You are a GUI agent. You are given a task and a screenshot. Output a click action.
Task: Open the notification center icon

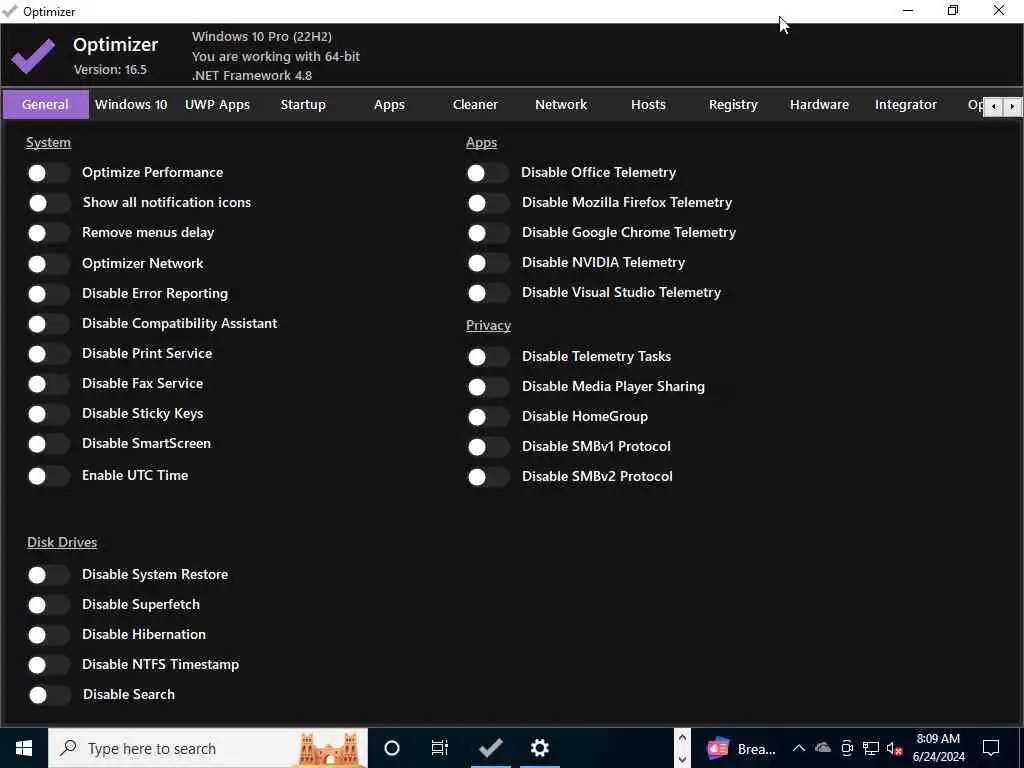(991, 748)
